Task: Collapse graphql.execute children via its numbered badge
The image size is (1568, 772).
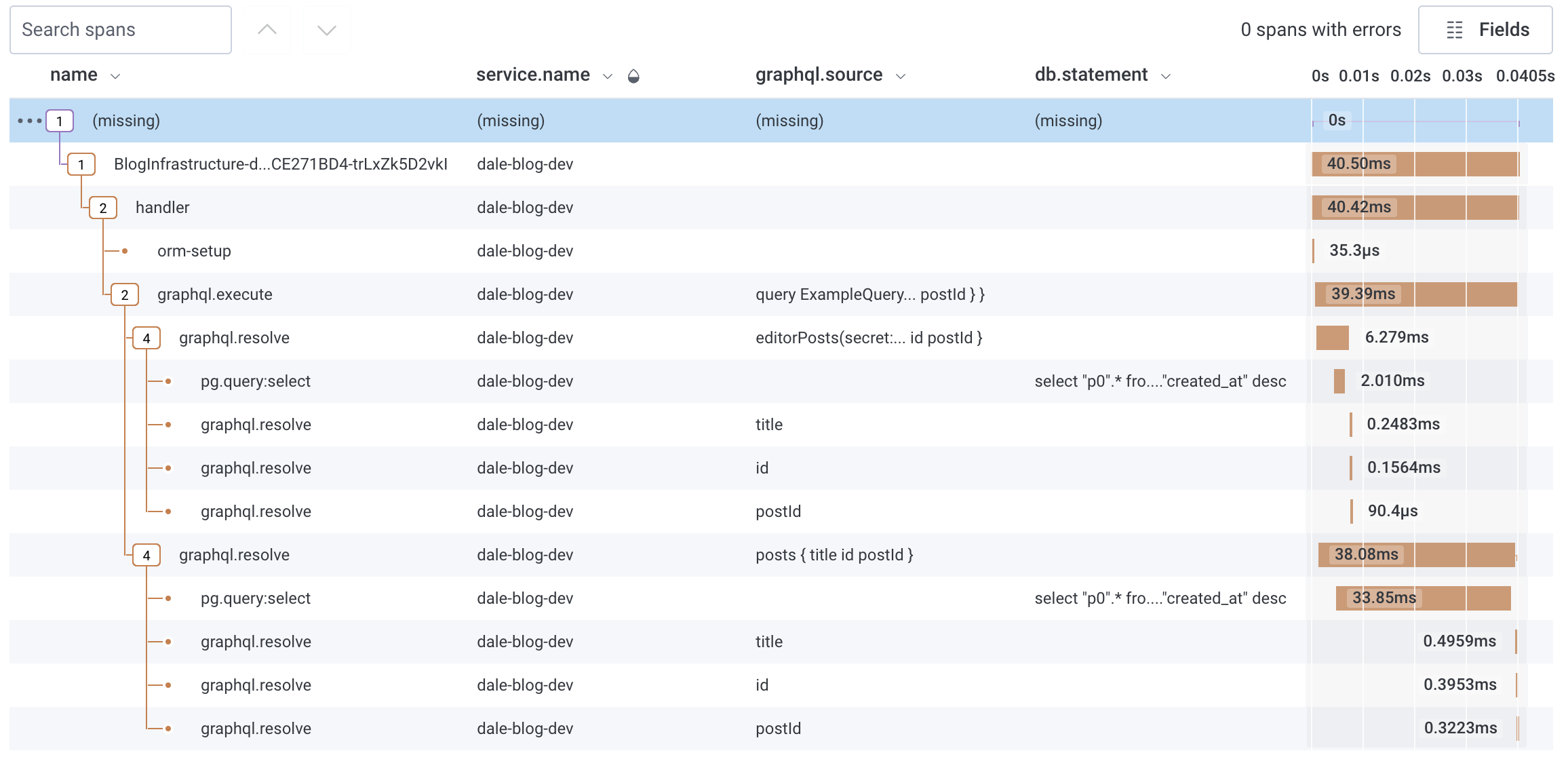Action: (125, 294)
